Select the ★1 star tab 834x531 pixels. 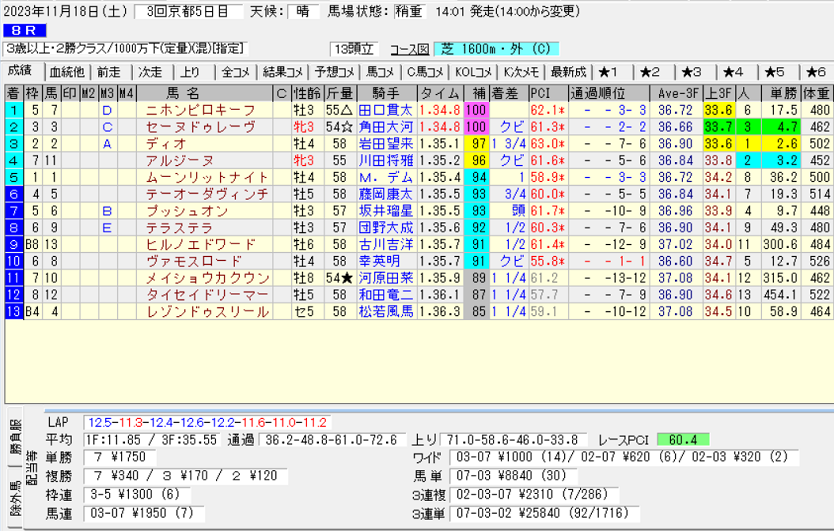coord(611,72)
